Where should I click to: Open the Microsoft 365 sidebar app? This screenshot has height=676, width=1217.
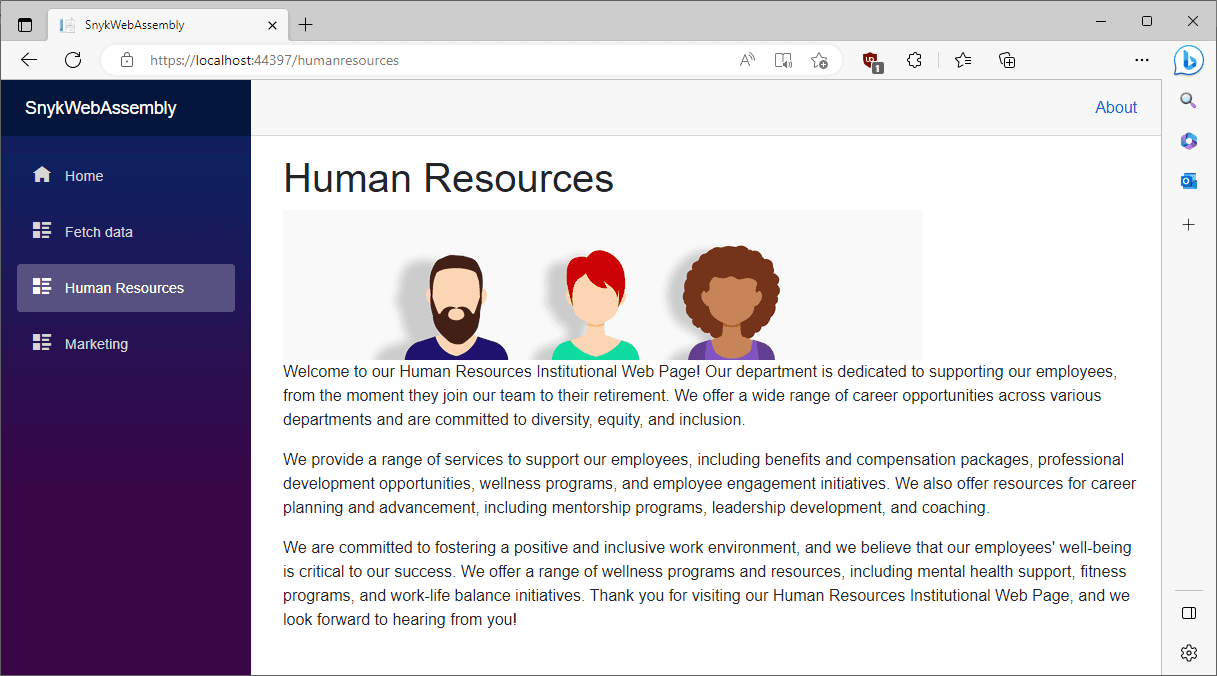[x=1188, y=141]
